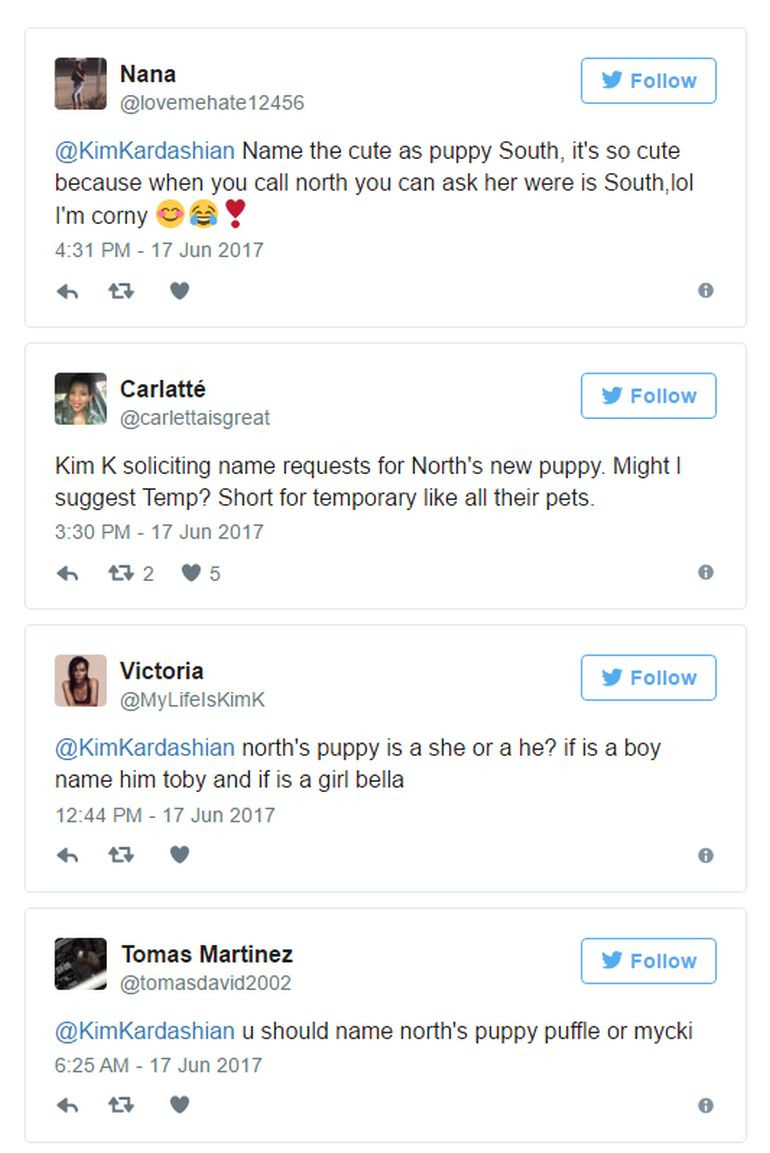Screen dimensions: 770x1153
Task: Reply to Tomas Martinez's tweet
Action: [67, 1105]
